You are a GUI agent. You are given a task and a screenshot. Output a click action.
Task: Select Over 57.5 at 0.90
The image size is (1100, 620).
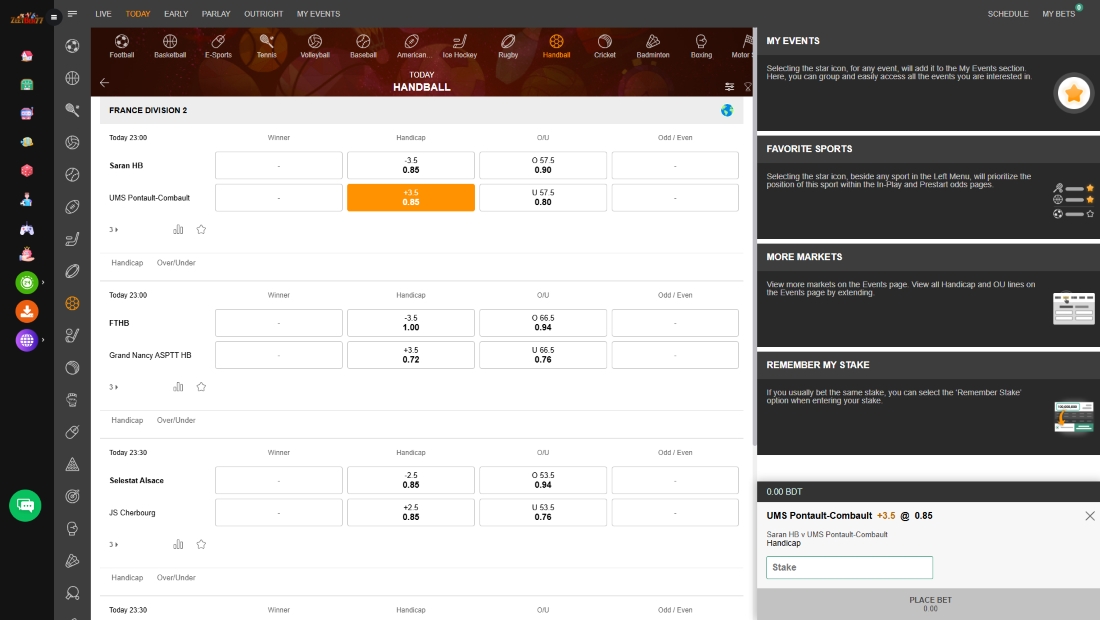tap(543, 165)
